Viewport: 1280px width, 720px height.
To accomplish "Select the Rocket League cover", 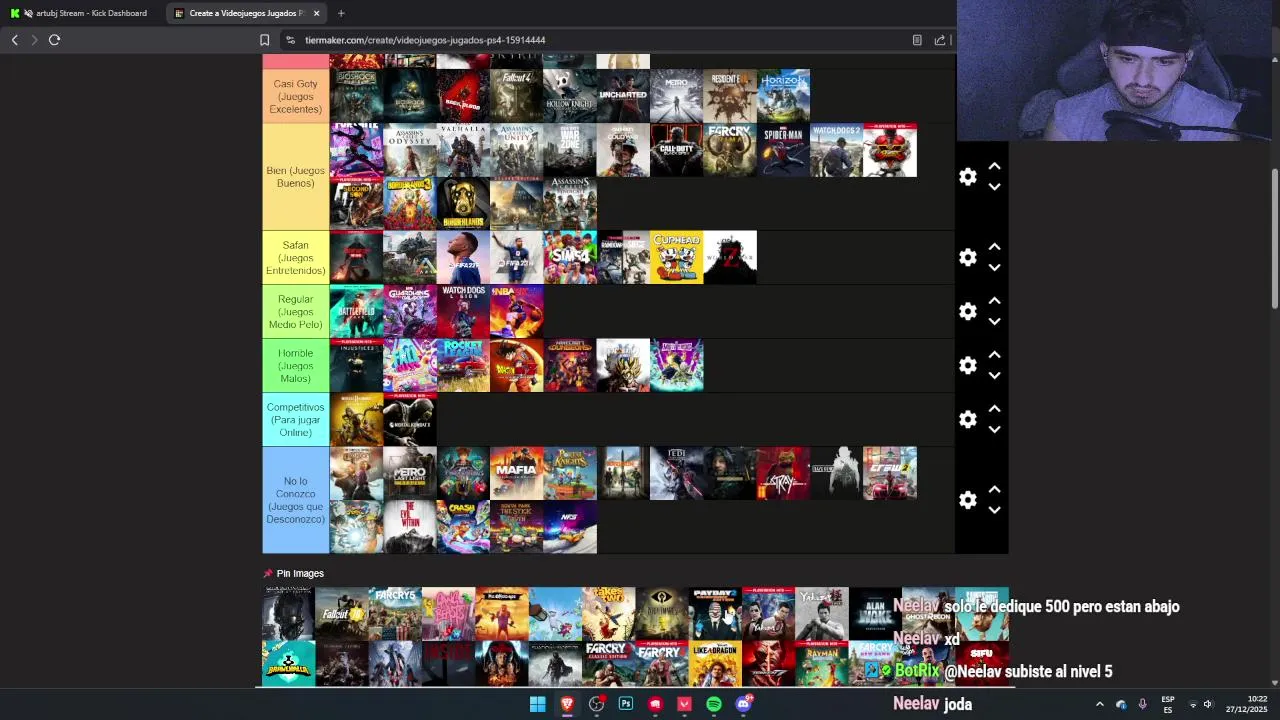I will pyautogui.click(x=463, y=366).
